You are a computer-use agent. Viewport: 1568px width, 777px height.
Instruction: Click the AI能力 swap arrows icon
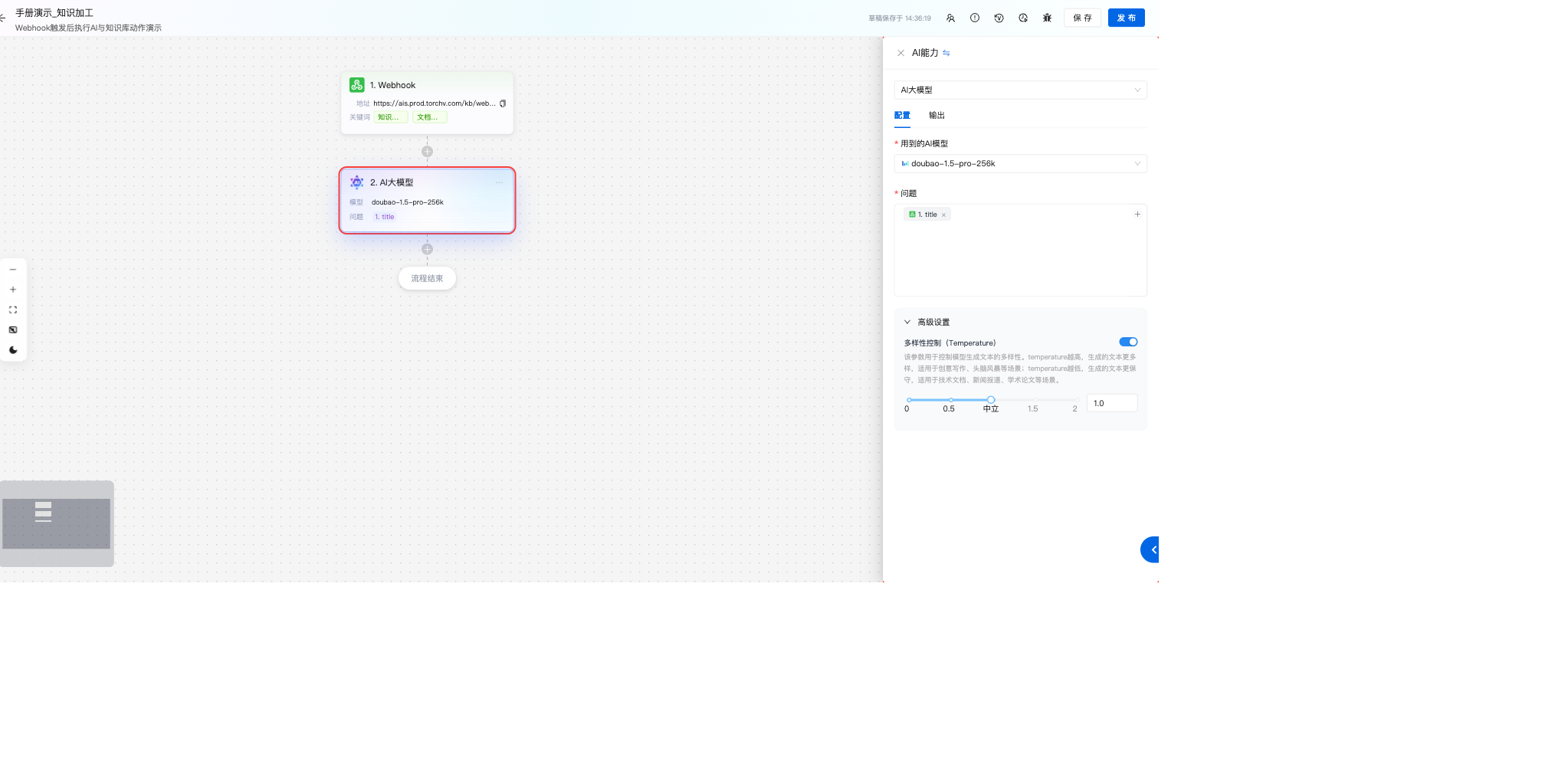coord(946,53)
